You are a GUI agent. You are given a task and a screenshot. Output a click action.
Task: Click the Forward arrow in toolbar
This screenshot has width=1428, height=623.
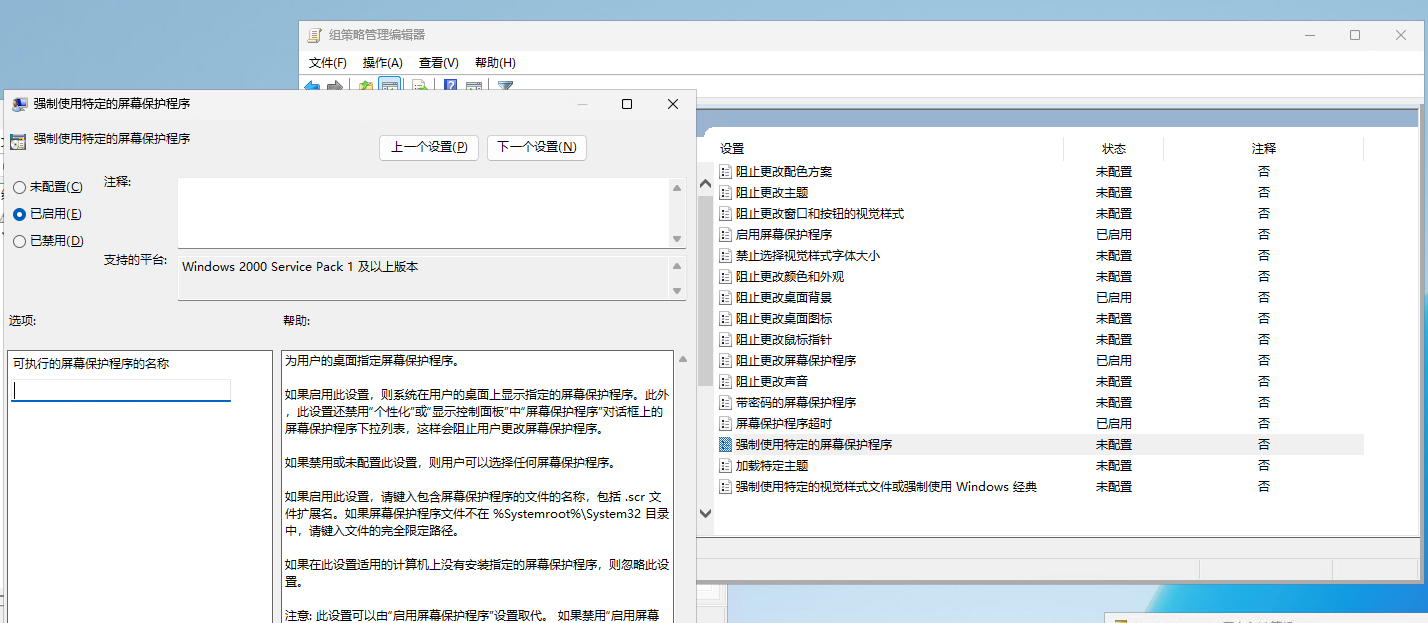(336, 88)
